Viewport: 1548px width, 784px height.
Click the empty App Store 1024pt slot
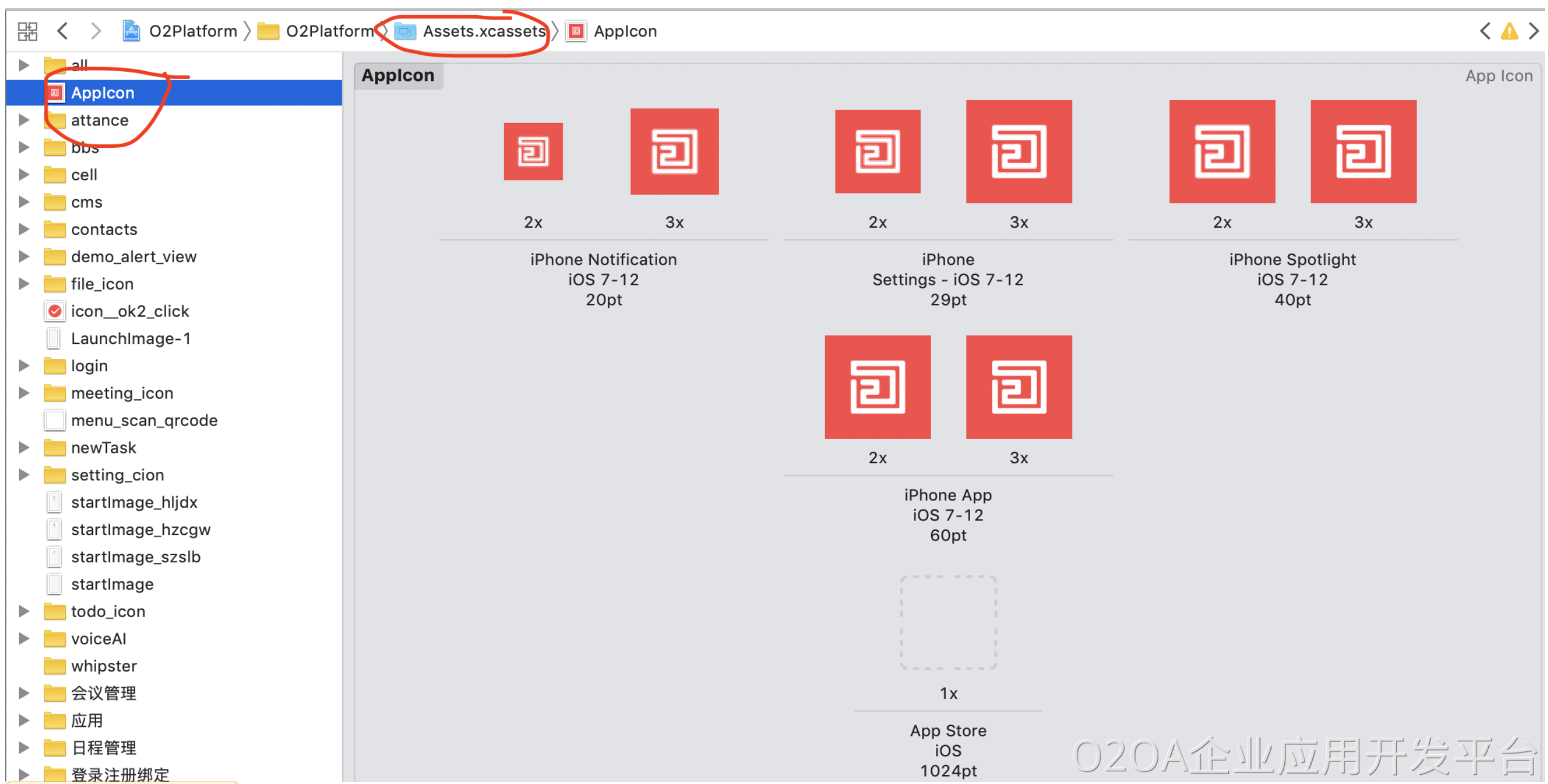[948, 623]
